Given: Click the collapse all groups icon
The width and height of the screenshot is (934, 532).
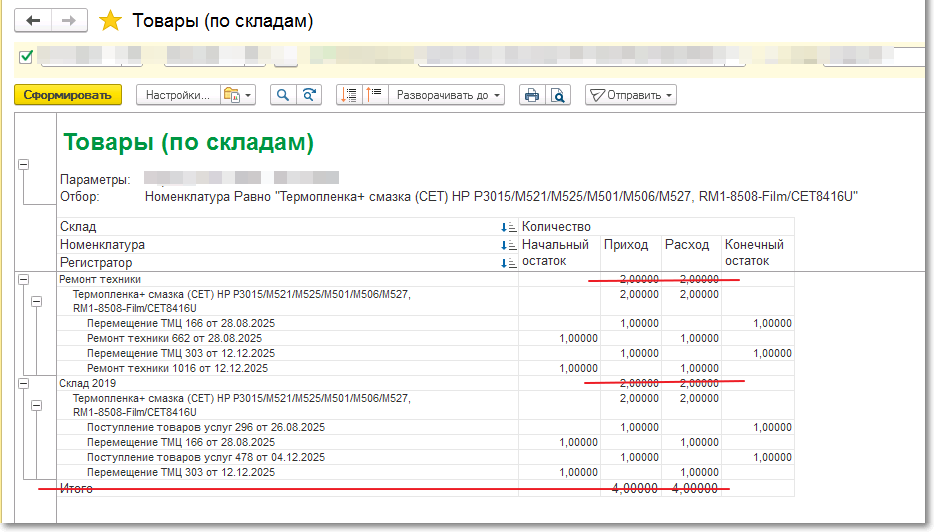Looking at the screenshot, I should pyautogui.click(x=349, y=95).
